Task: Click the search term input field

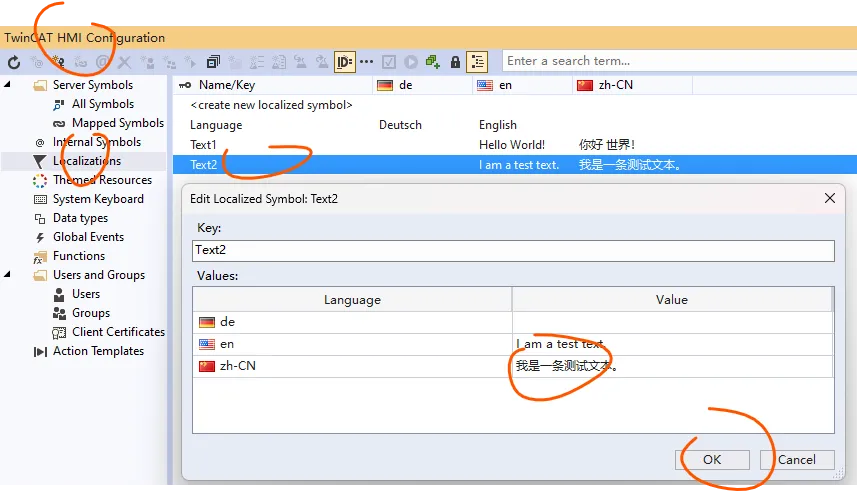Action: pos(679,61)
